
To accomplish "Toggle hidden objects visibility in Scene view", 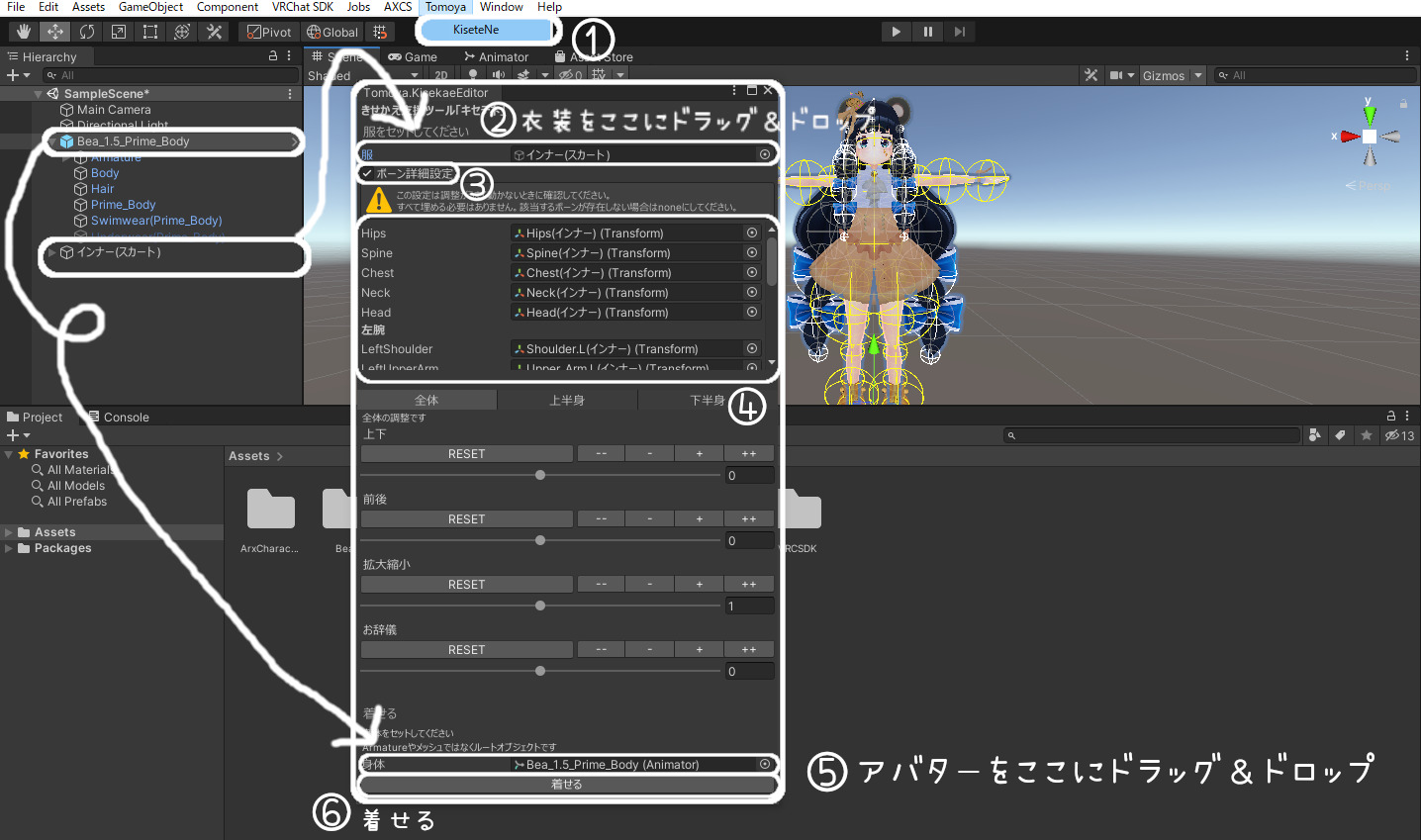I will pyautogui.click(x=570, y=75).
